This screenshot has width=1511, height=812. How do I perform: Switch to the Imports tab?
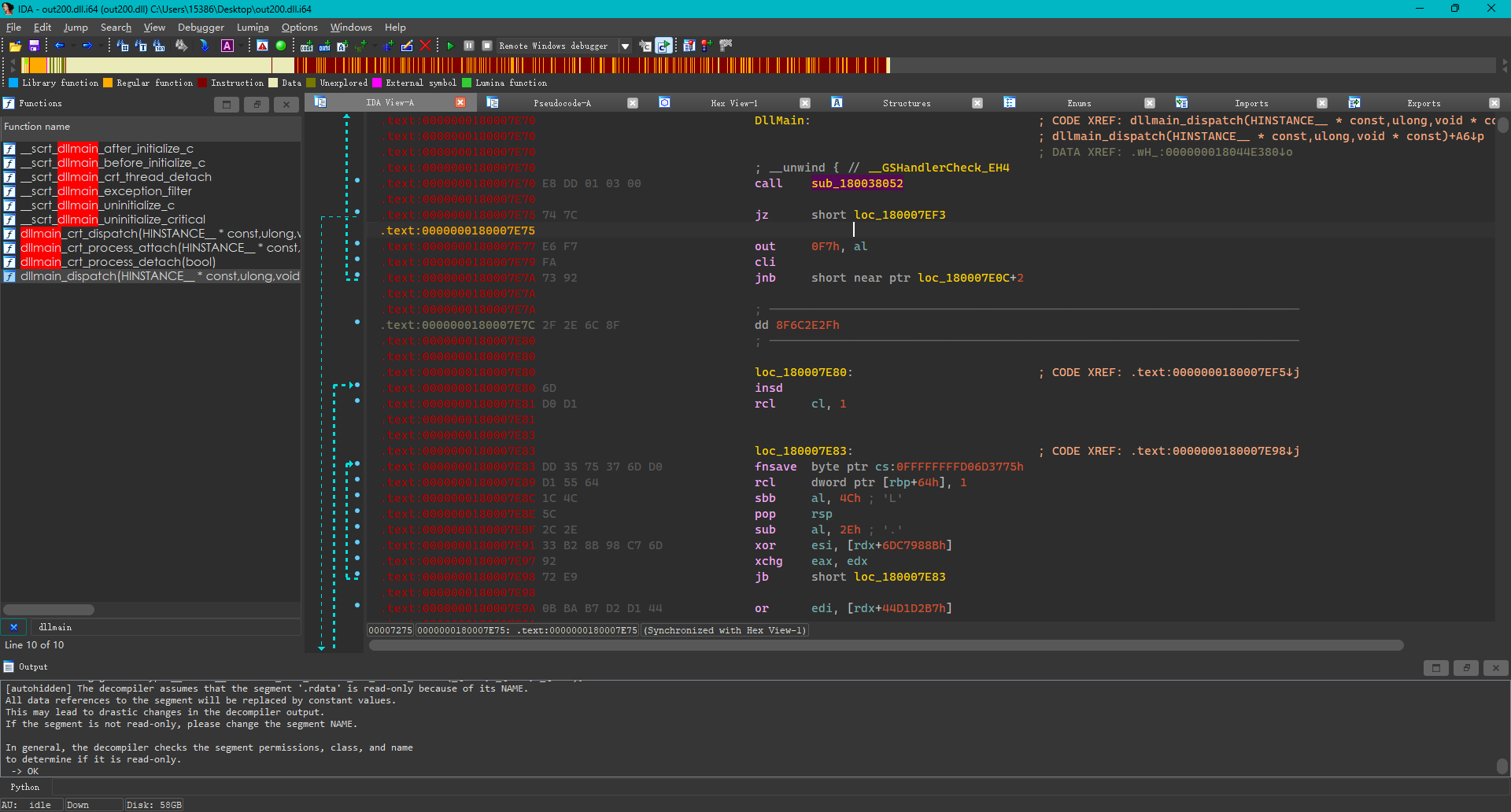(1251, 103)
